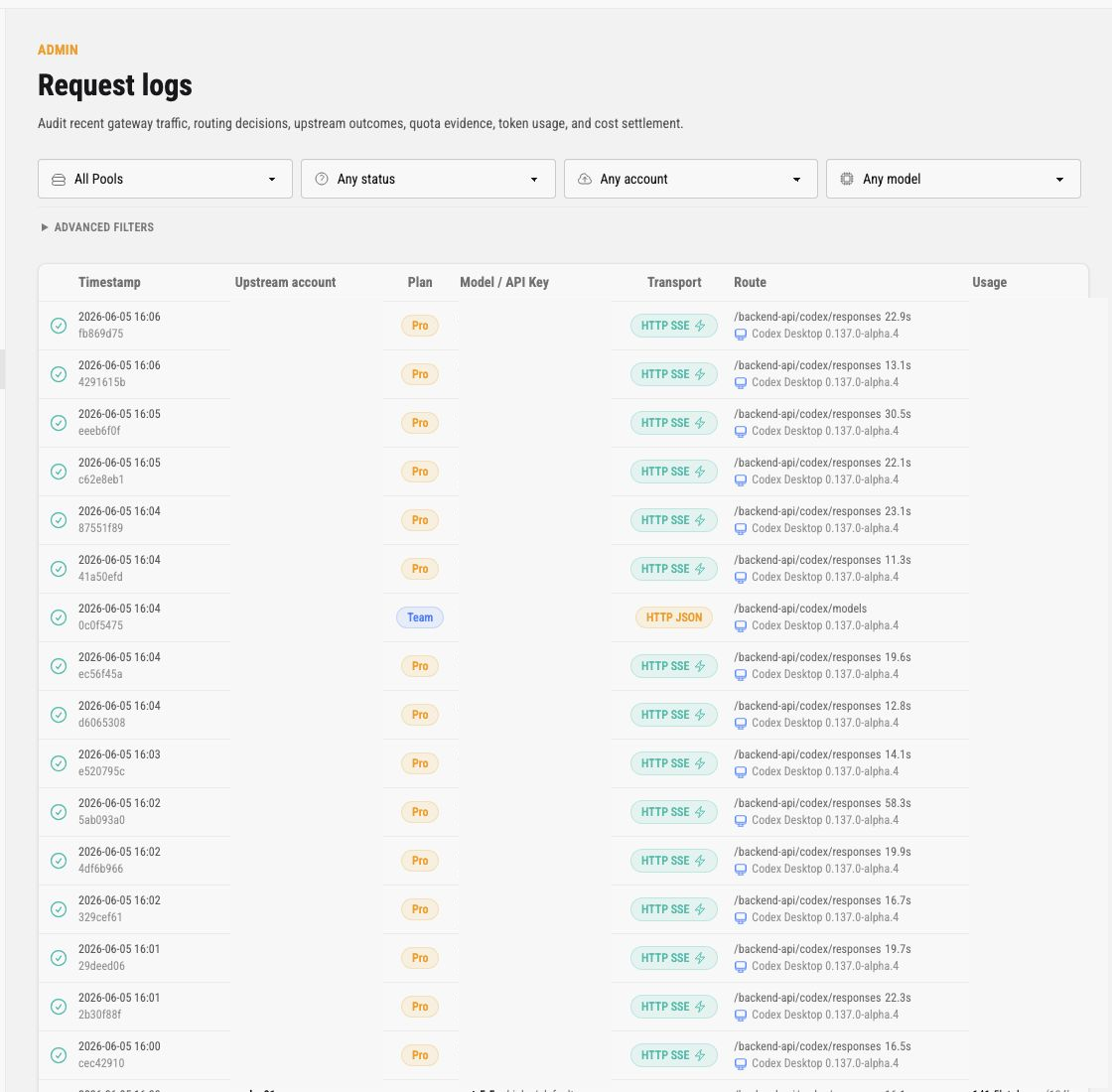Open the All Pools dropdown
Screen dimensions: 1112x1092
(x=165, y=179)
